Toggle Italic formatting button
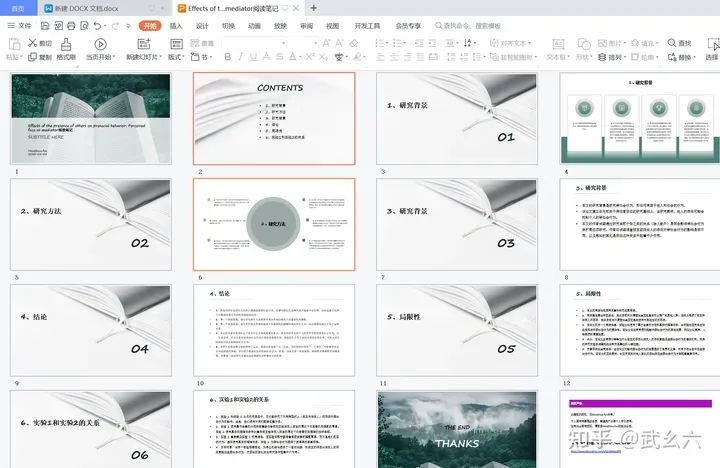The width and height of the screenshot is (720, 468). [241, 57]
